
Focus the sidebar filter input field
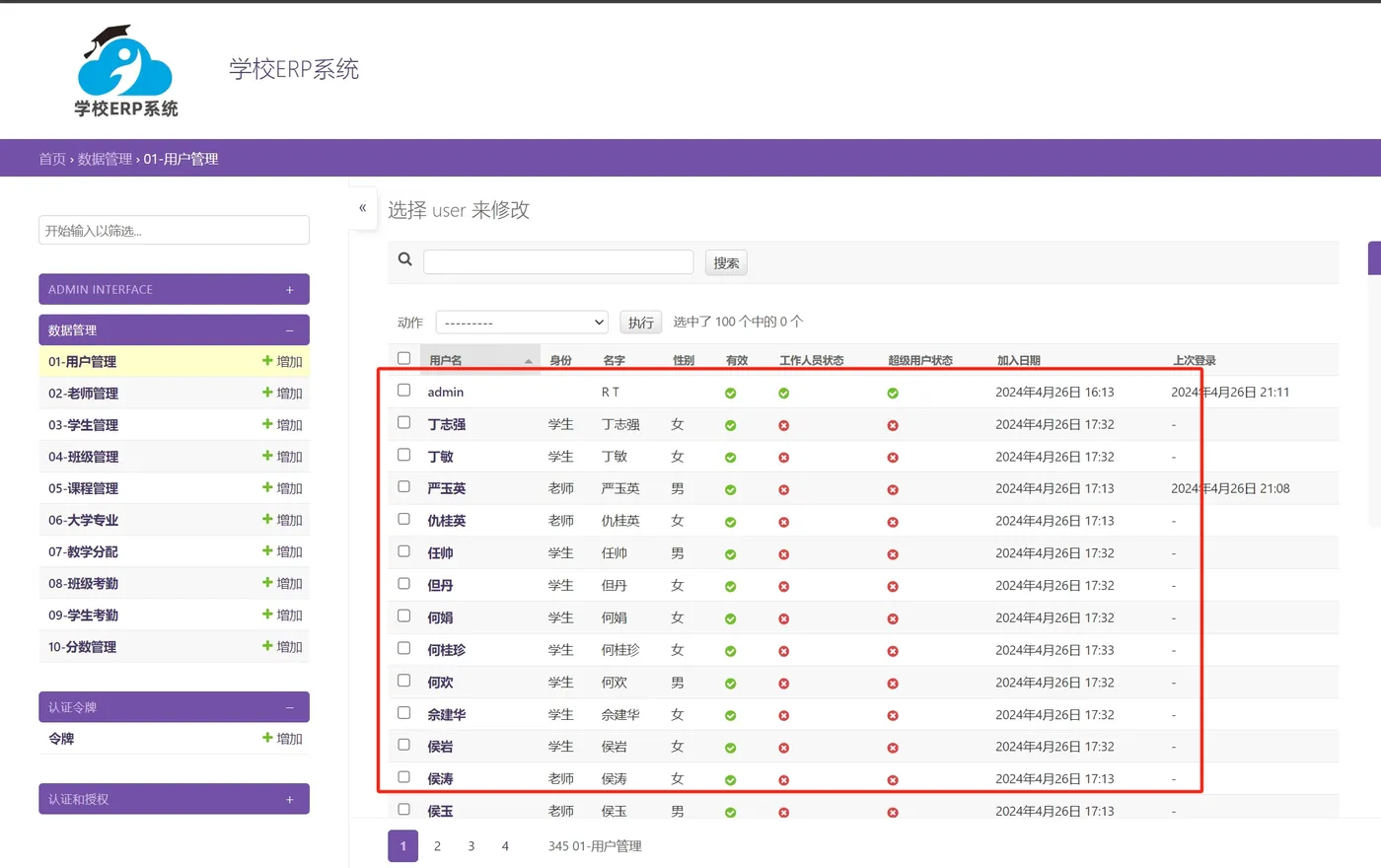174,230
